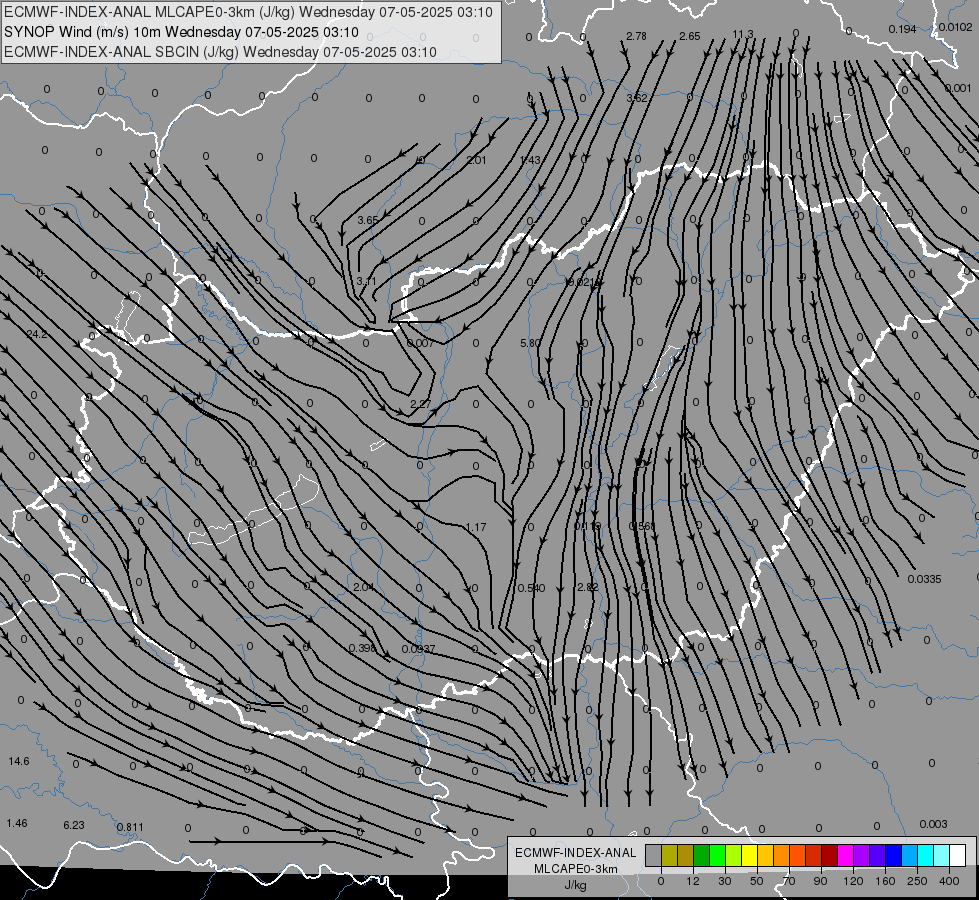Click the map value '0.0335'
The image size is (979, 900).
925,580
